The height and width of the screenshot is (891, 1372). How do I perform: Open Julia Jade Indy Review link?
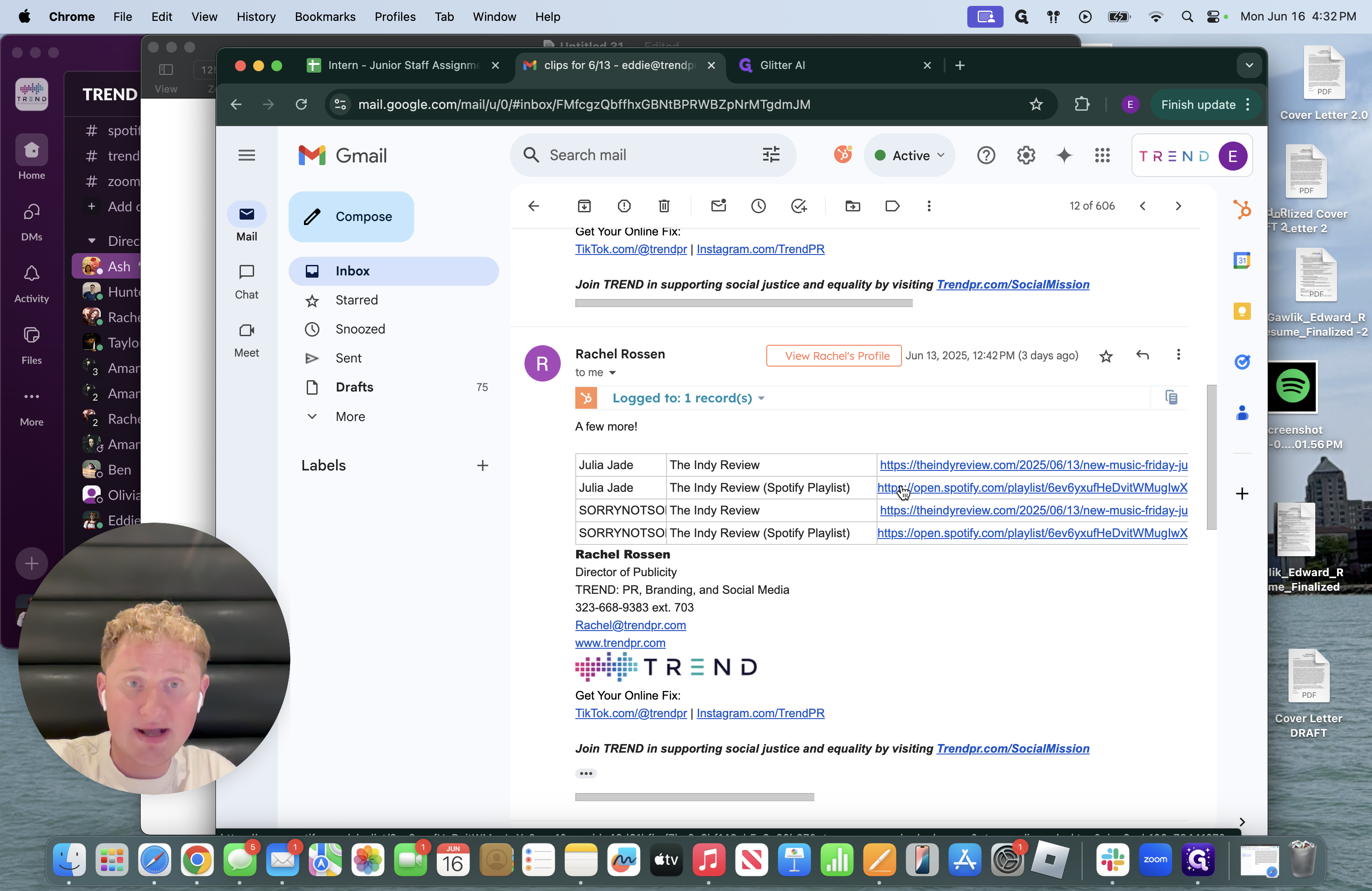tap(1033, 465)
